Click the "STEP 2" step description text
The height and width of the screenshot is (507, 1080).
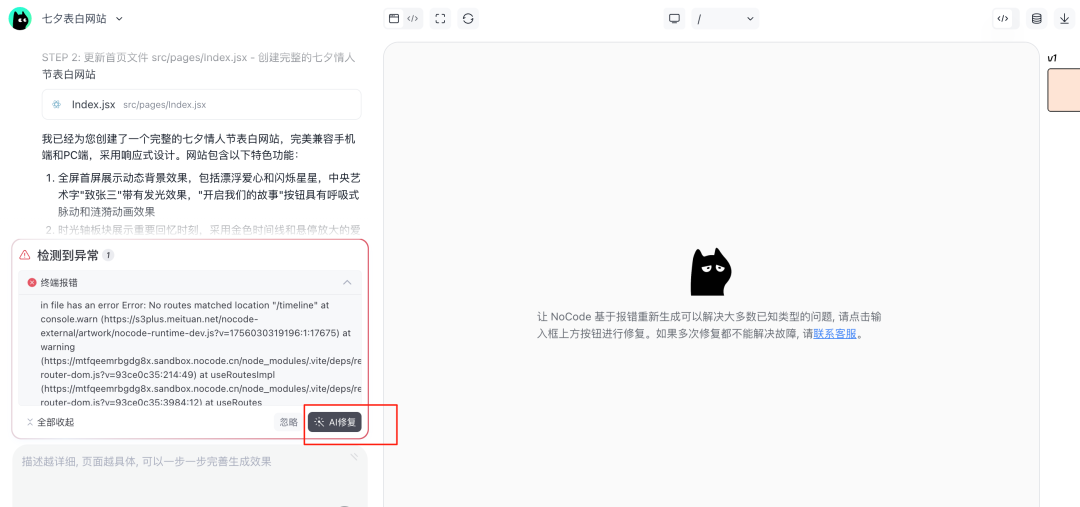click(x=198, y=65)
